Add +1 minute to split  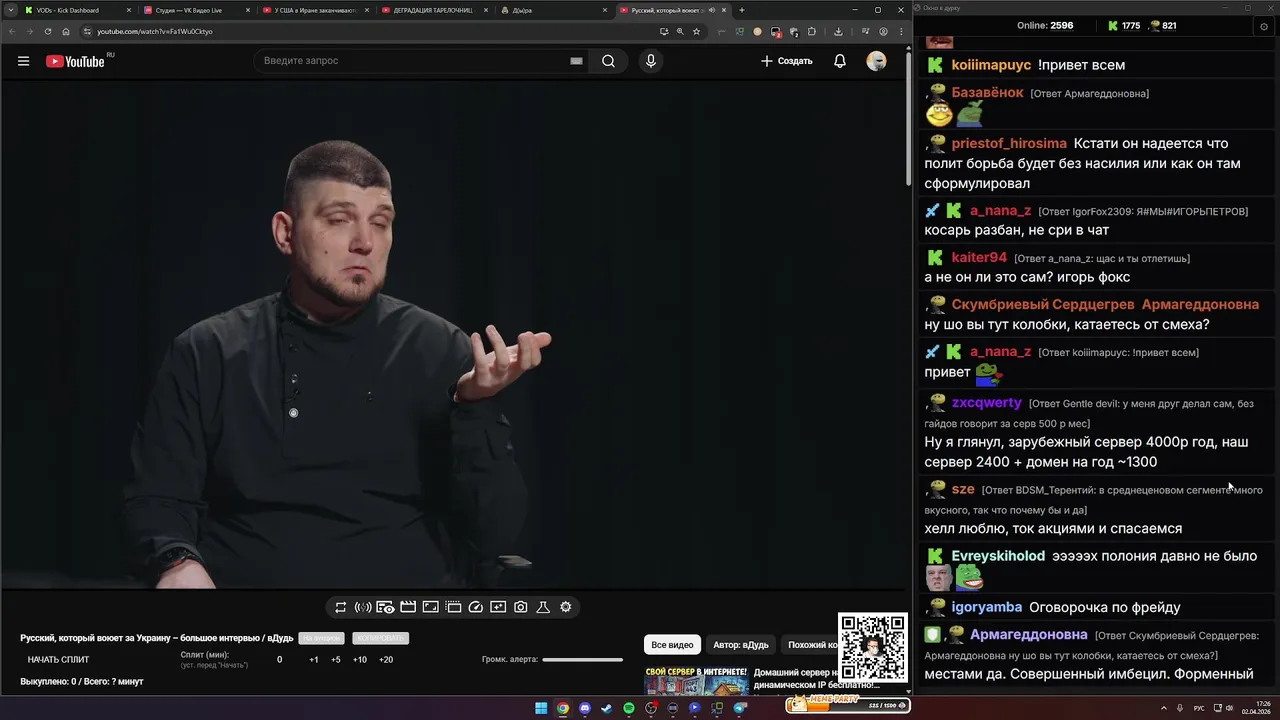coord(314,660)
